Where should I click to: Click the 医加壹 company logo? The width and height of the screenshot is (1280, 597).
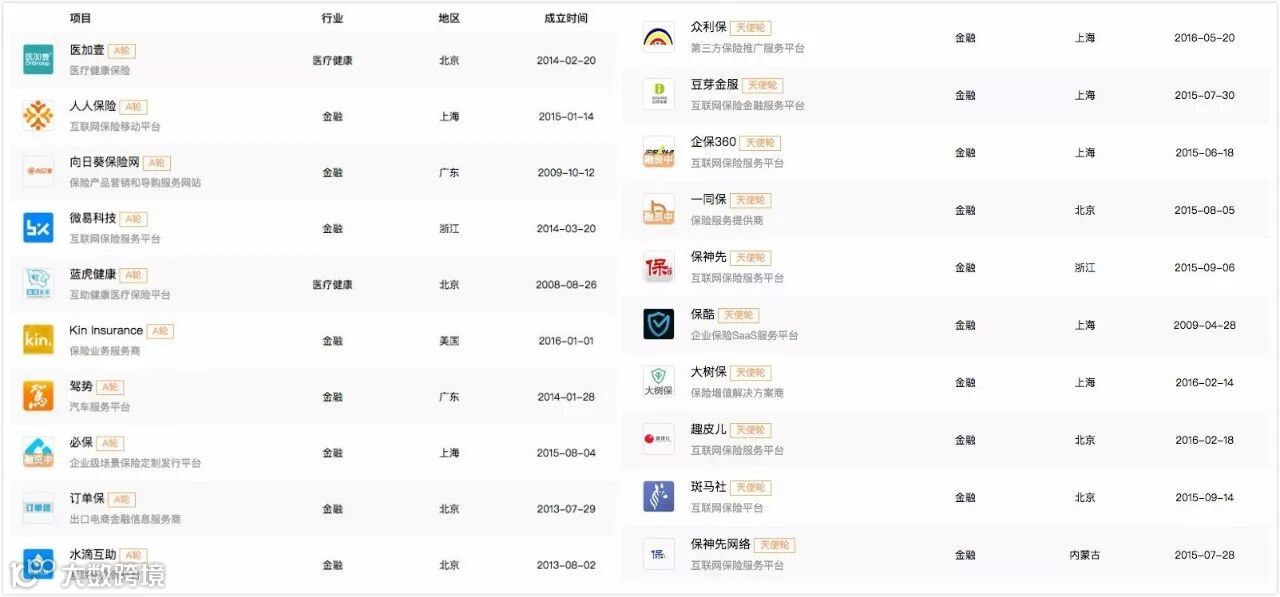click(38, 60)
